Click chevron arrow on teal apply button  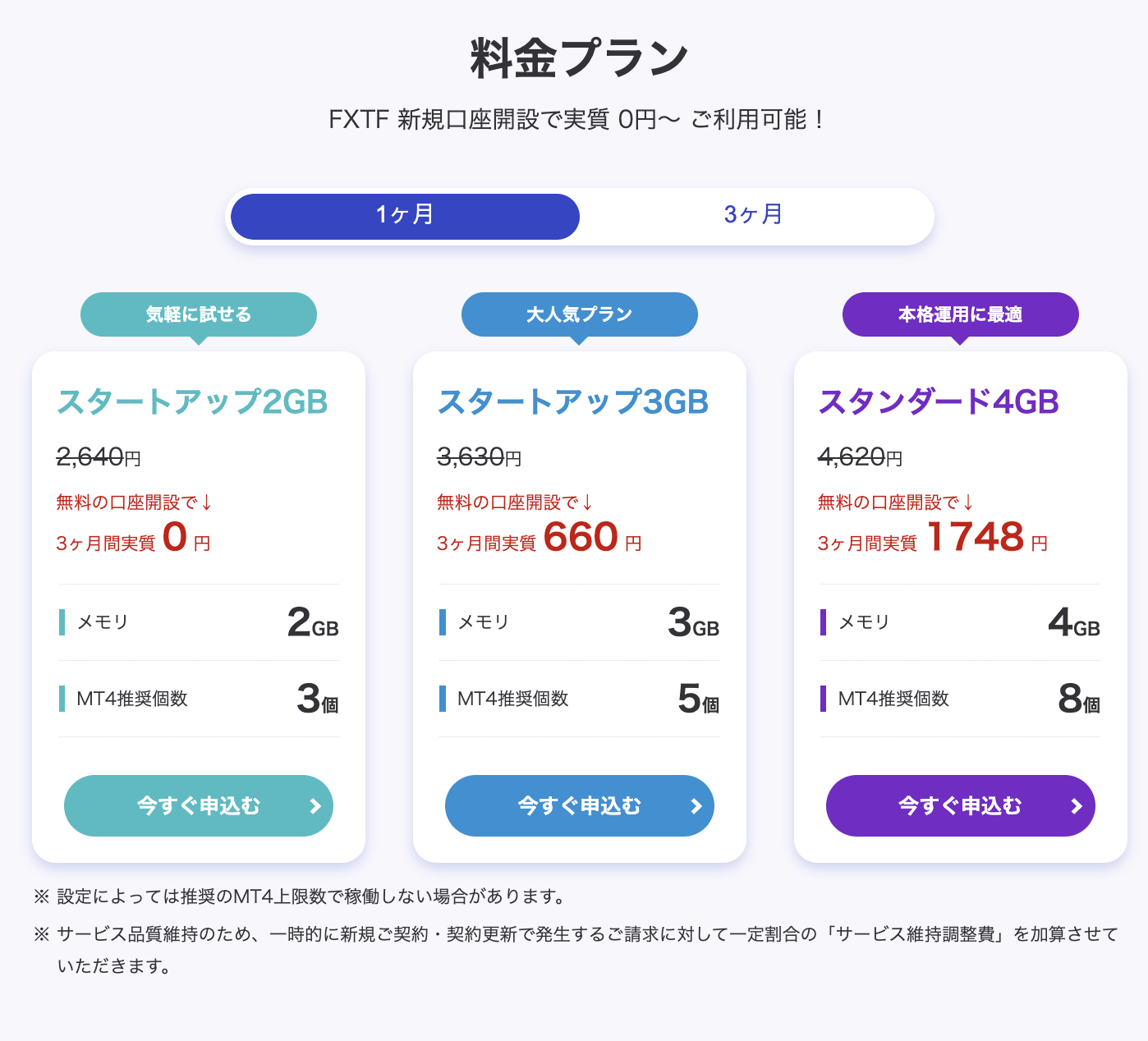pyautogui.click(x=315, y=806)
